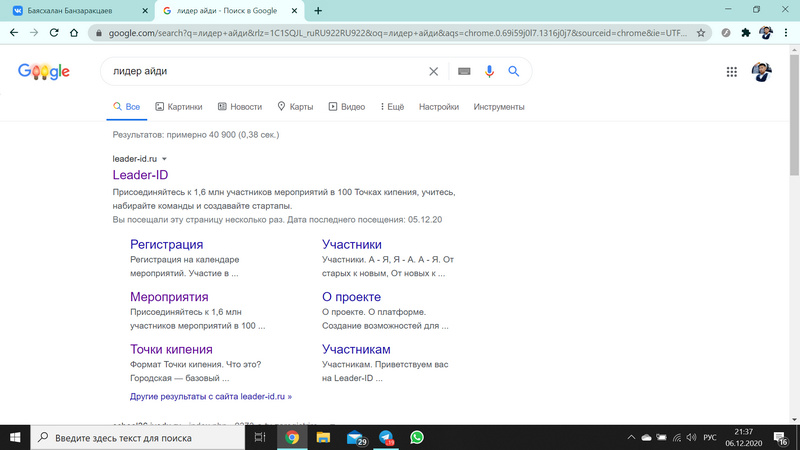
Task: Open the on-screen keyboard input tool
Action: click(x=463, y=72)
